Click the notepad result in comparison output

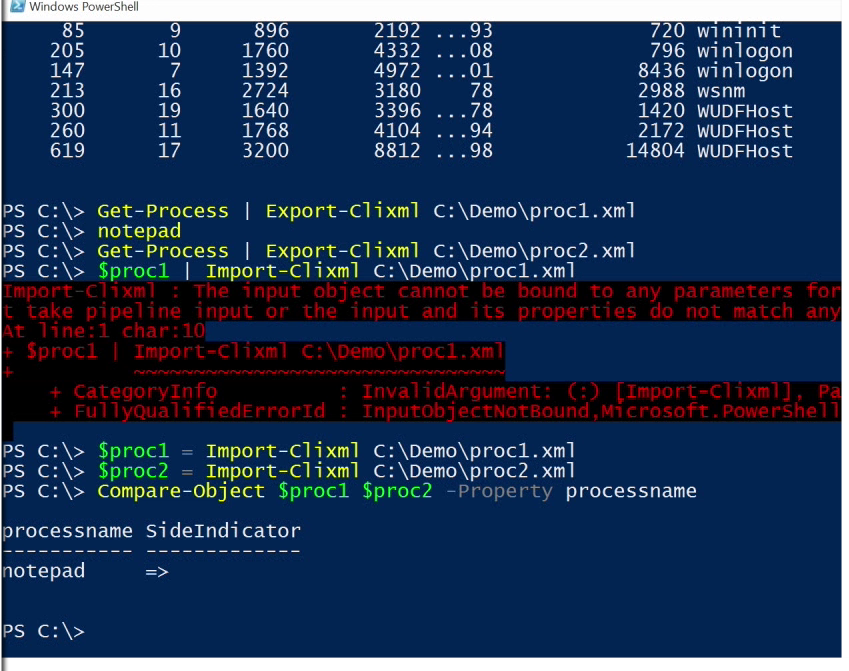click(x=43, y=571)
